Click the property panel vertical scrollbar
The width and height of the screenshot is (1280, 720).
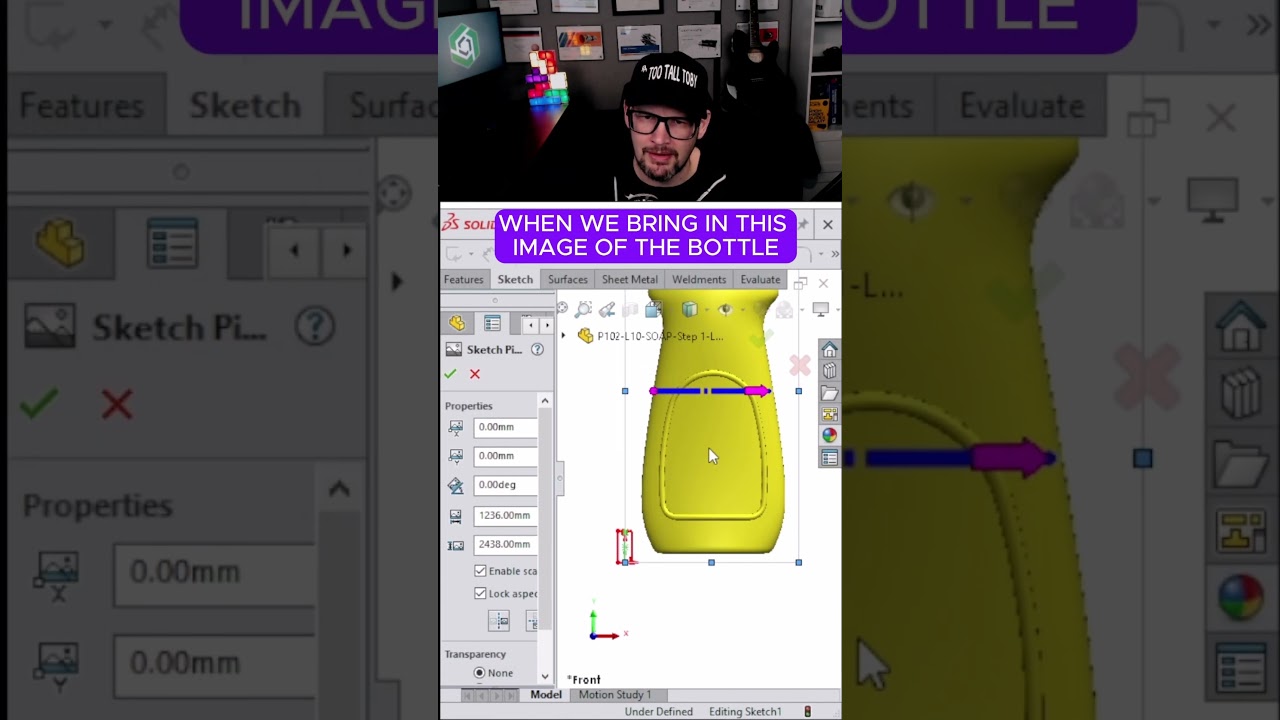click(545, 520)
